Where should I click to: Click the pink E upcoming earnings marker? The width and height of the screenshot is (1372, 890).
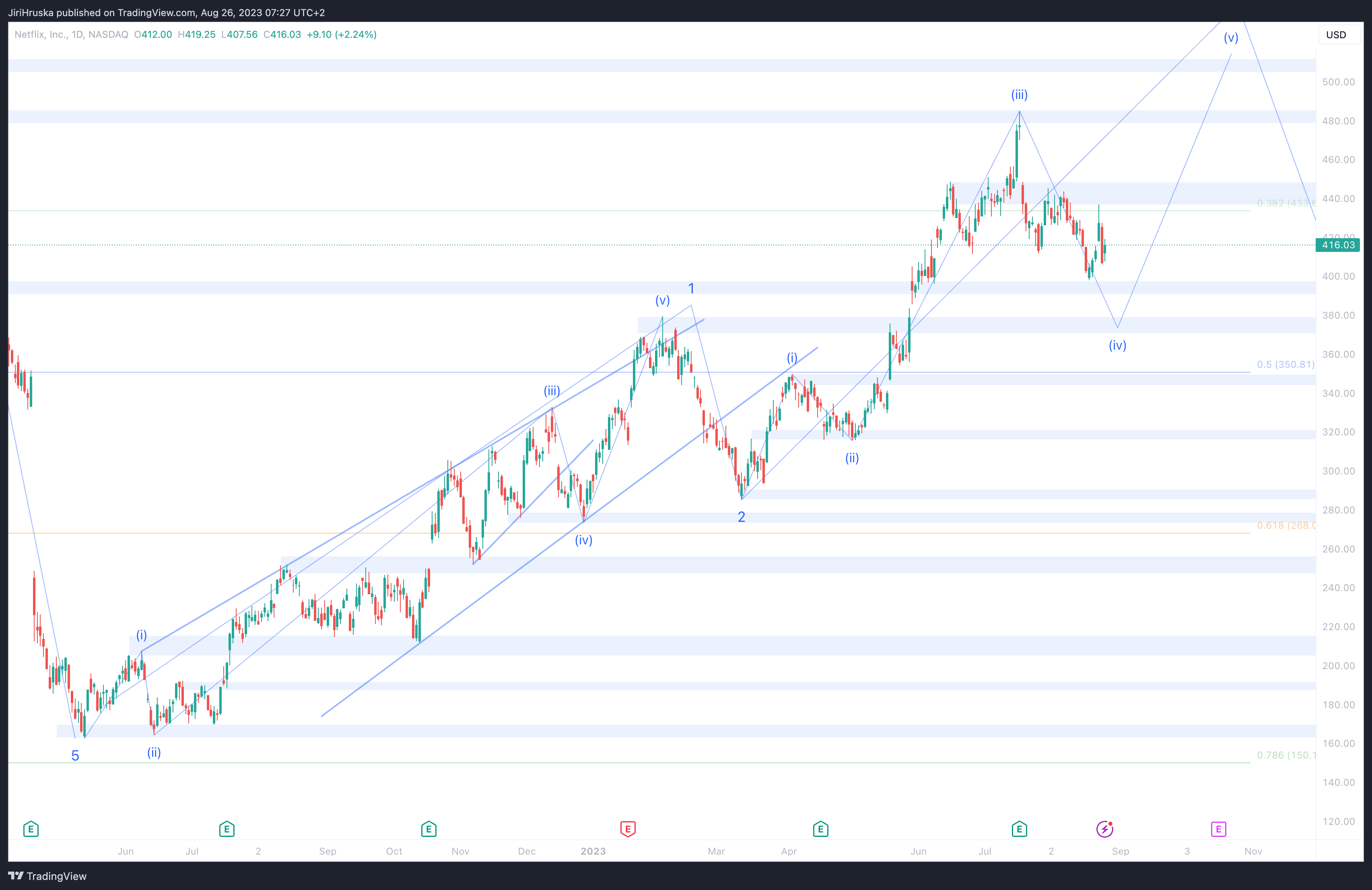1218,829
